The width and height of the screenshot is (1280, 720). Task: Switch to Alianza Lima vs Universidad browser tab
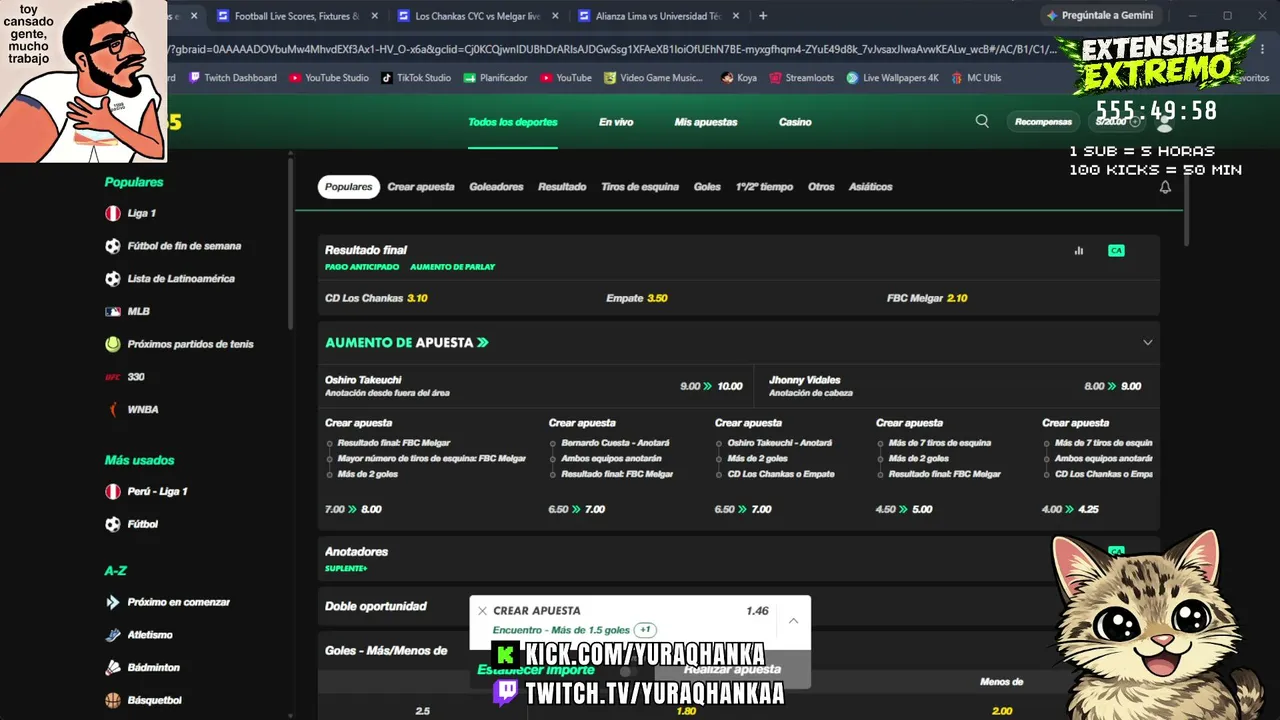click(658, 16)
